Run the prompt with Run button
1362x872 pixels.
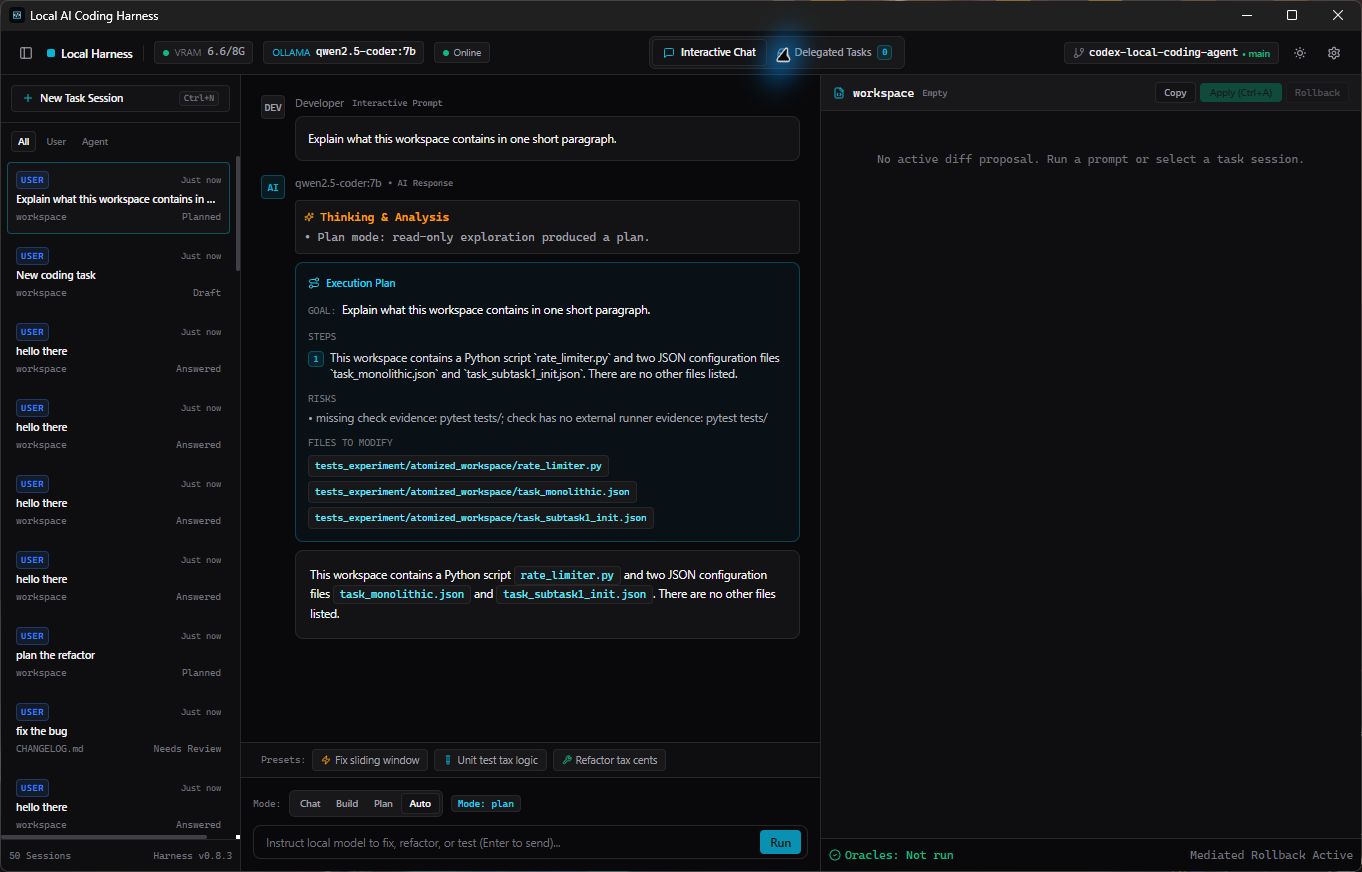coord(780,843)
